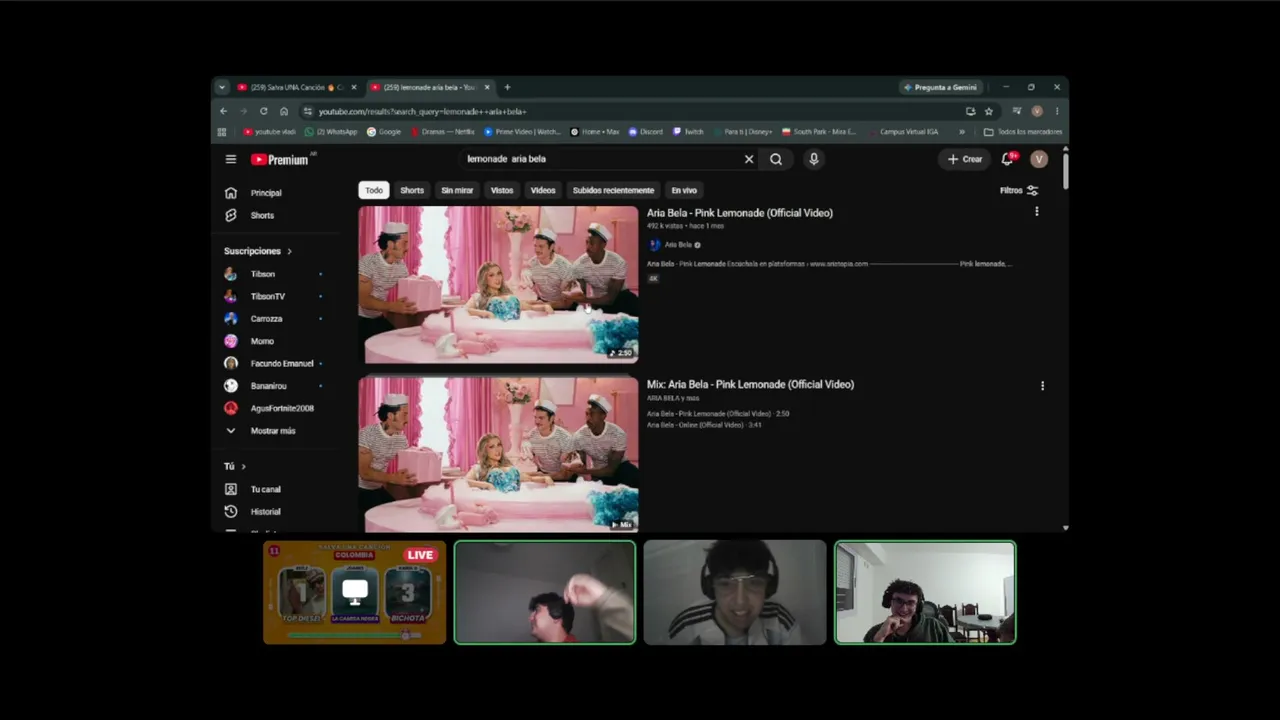Open the tab search dropdown arrow

click(x=222, y=87)
